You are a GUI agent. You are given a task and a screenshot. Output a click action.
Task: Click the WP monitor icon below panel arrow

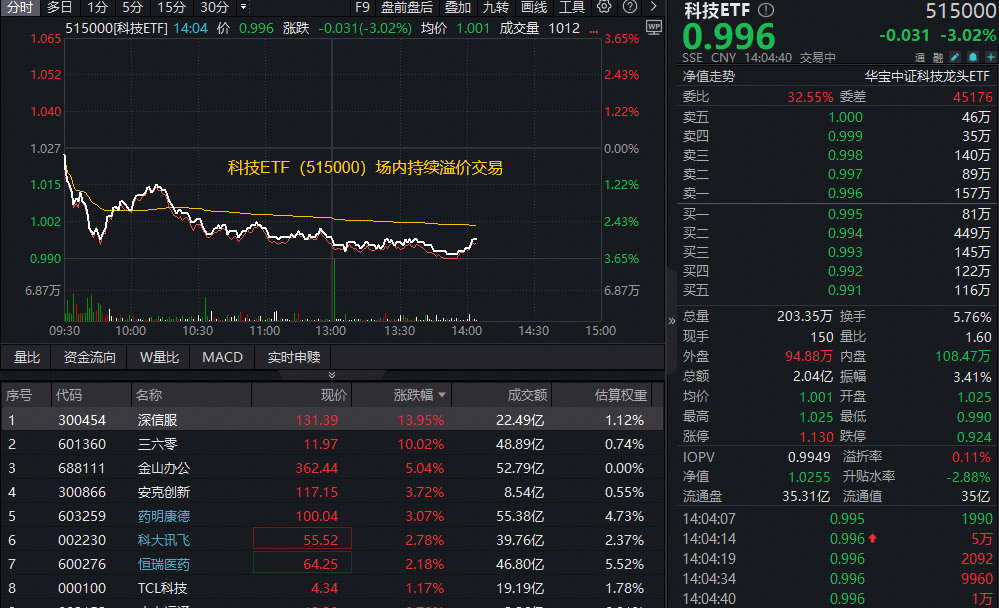point(654,27)
